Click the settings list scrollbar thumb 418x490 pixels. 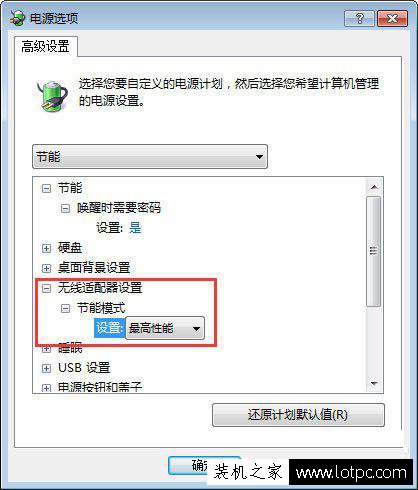point(374,251)
